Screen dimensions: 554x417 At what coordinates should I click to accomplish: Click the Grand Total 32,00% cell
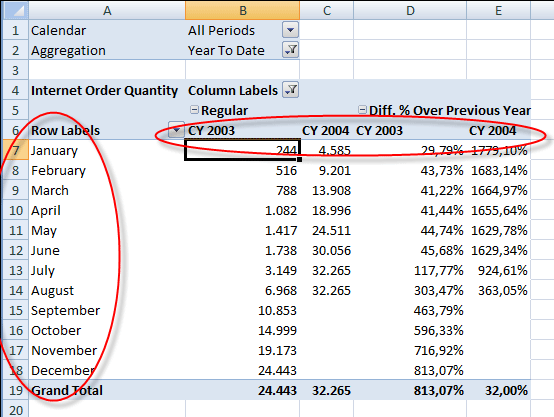(499, 390)
